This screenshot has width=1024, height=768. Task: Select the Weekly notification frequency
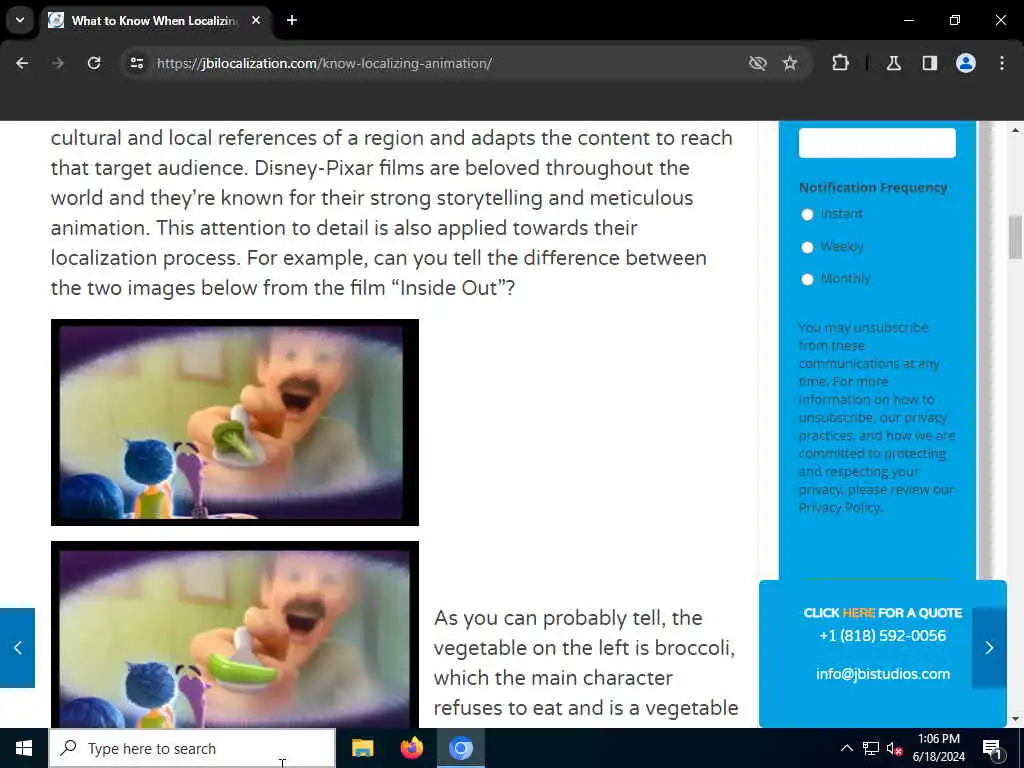[807, 247]
